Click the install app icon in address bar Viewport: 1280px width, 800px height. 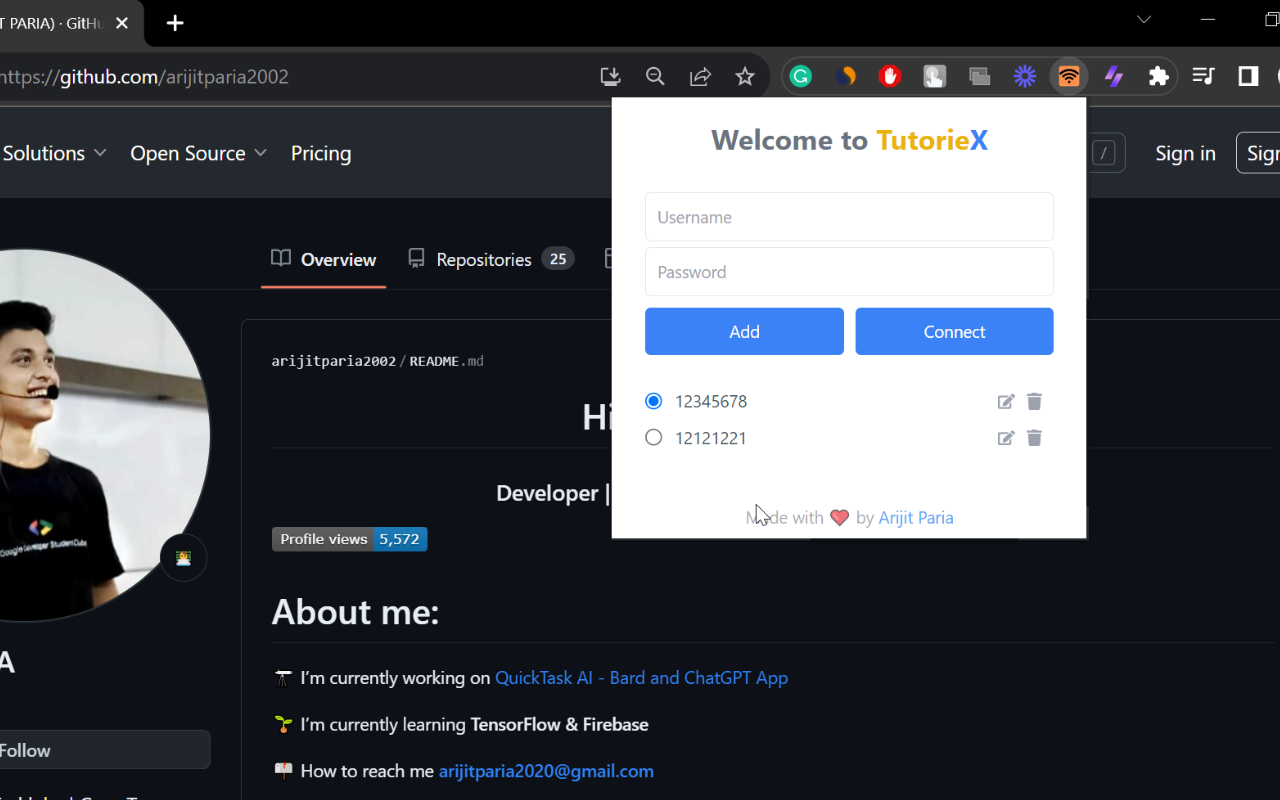610,76
